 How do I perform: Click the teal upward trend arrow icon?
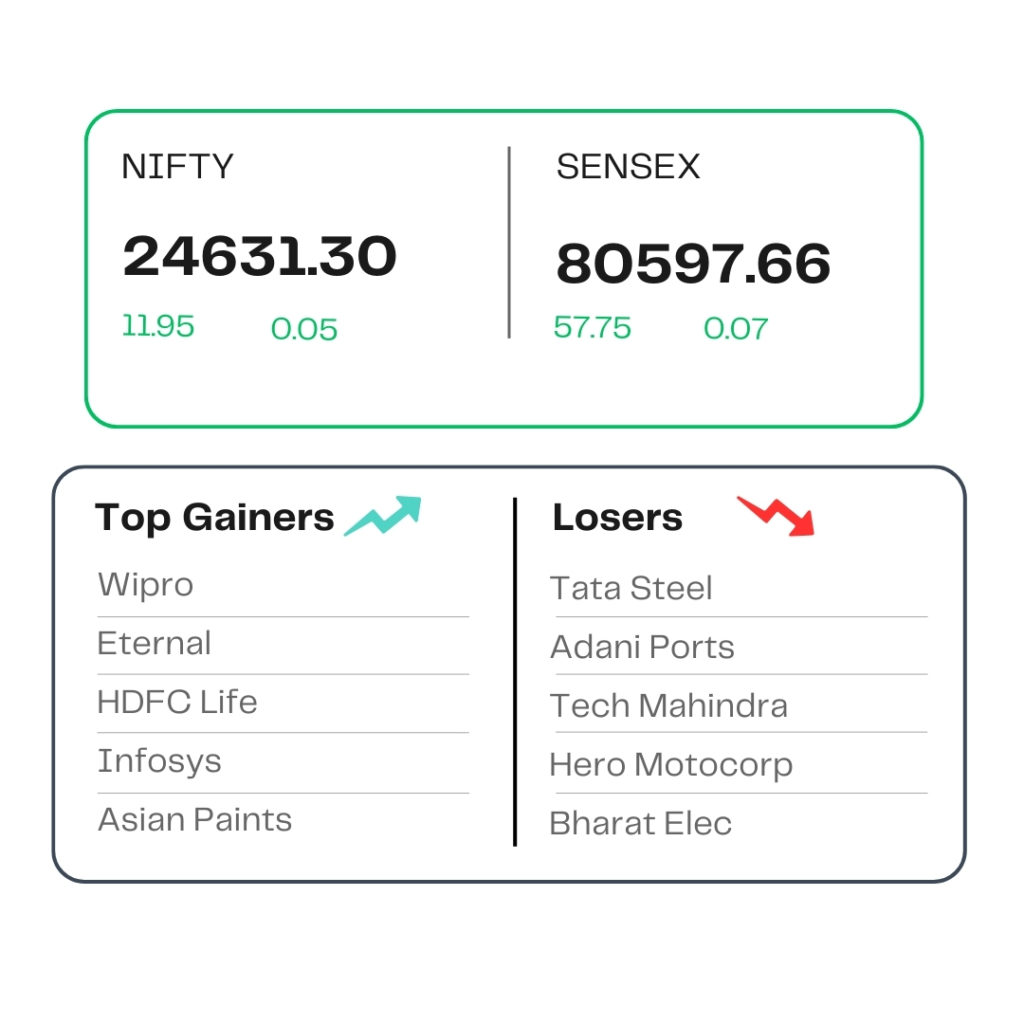coord(383,516)
